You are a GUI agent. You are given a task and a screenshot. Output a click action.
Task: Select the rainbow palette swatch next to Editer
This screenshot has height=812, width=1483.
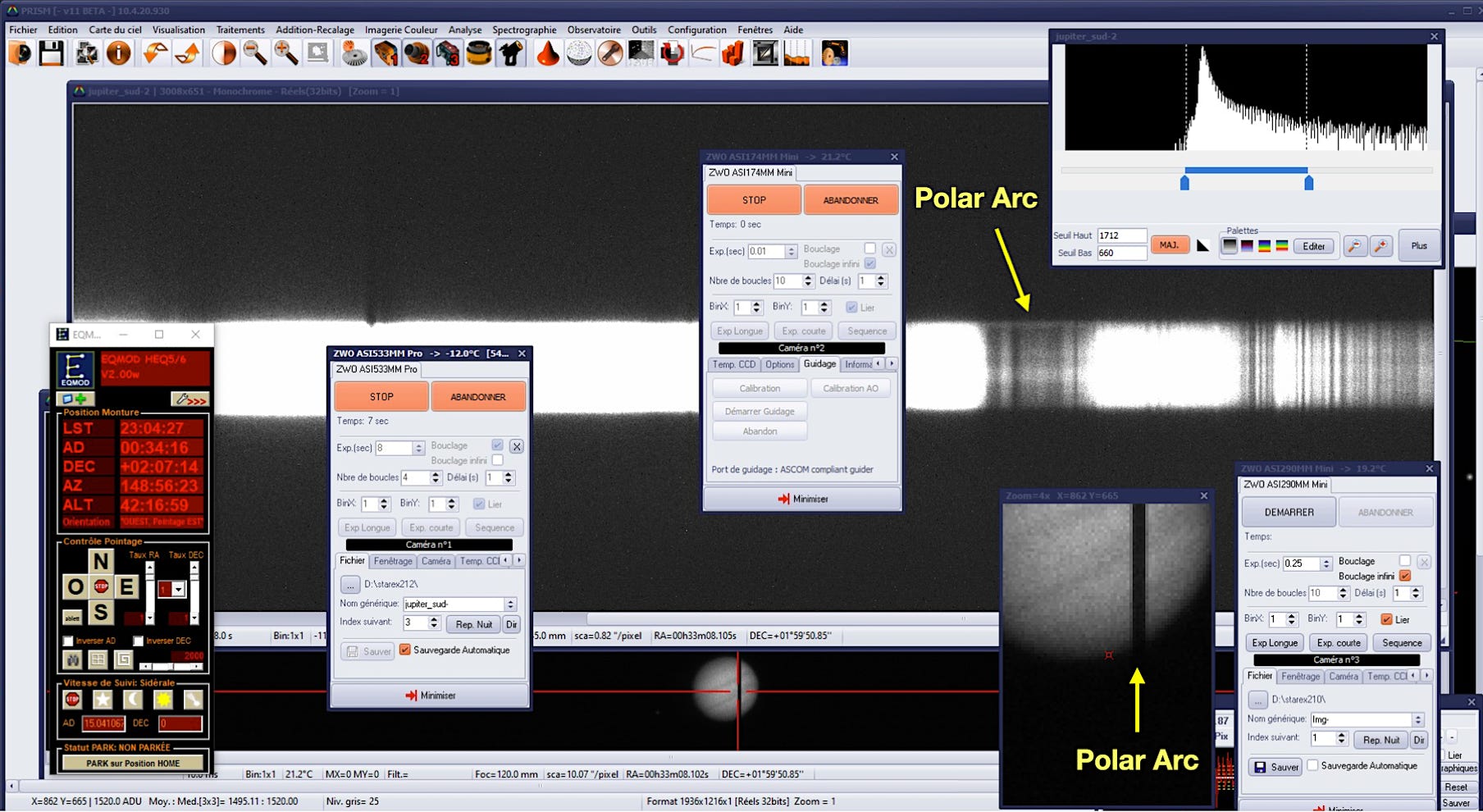[x=1282, y=246]
